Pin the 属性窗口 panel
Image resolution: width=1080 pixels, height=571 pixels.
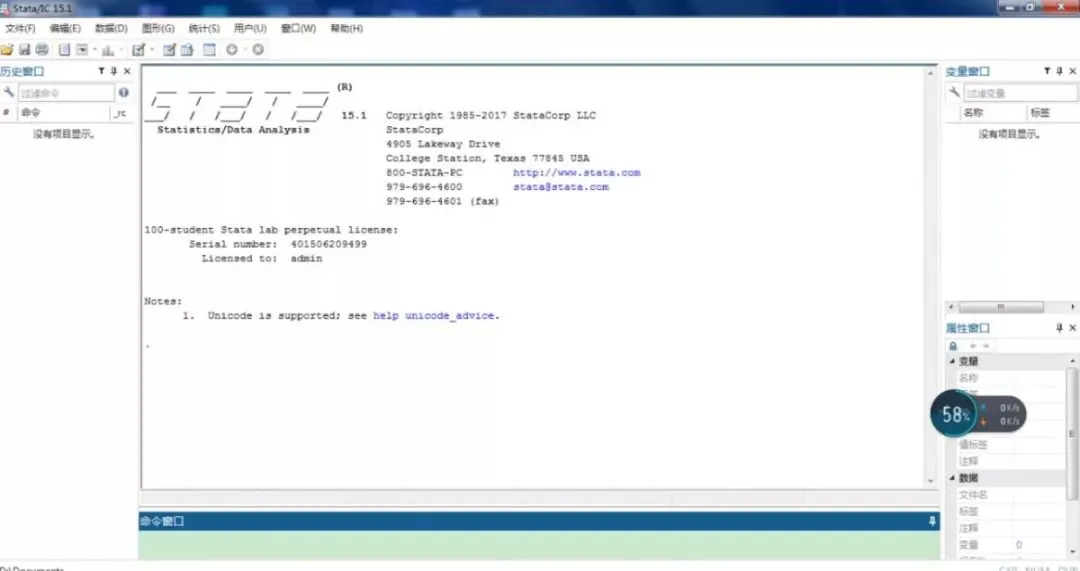point(1059,328)
